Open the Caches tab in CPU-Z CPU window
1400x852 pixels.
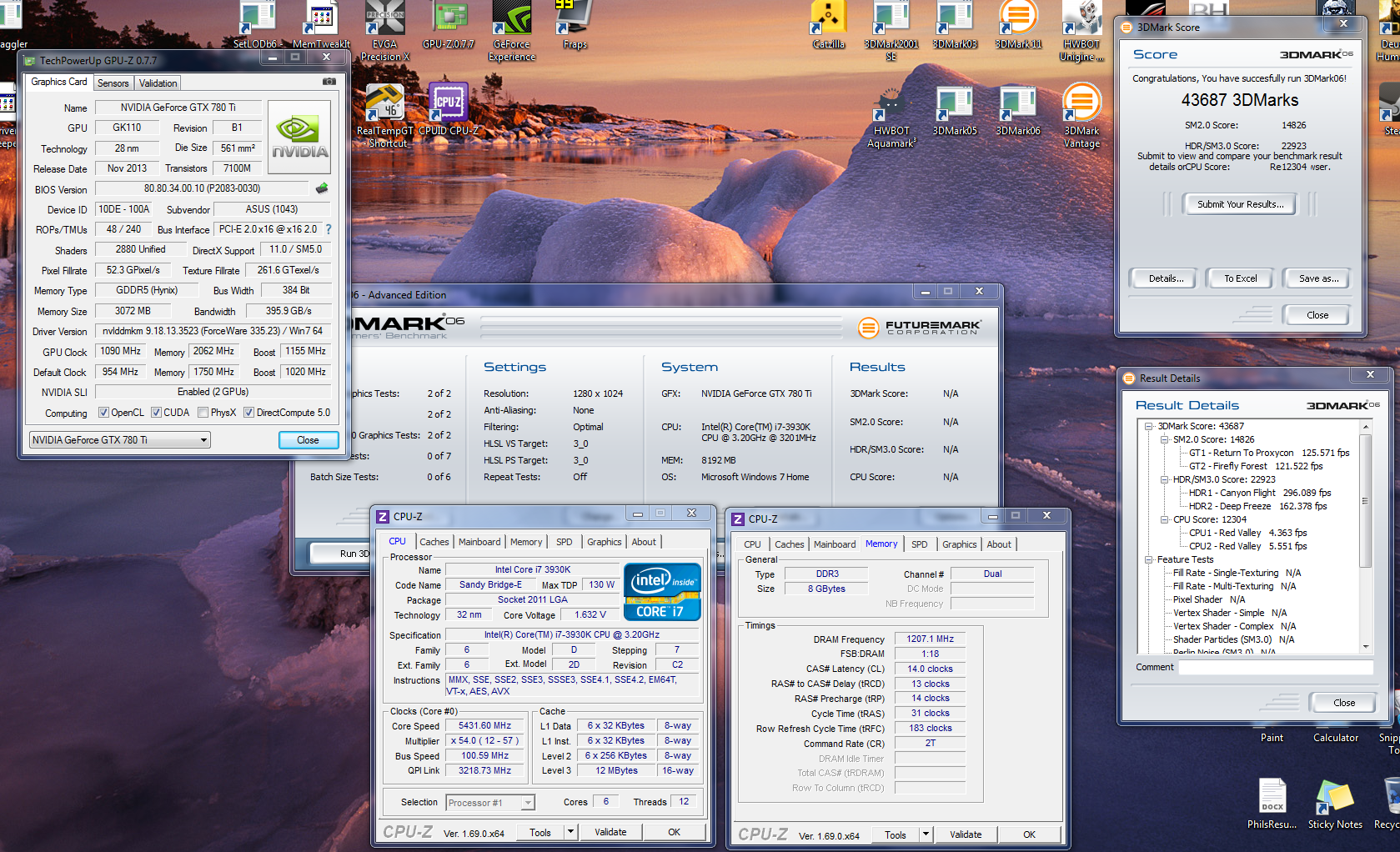pyautogui.click(x=434, y=542)
